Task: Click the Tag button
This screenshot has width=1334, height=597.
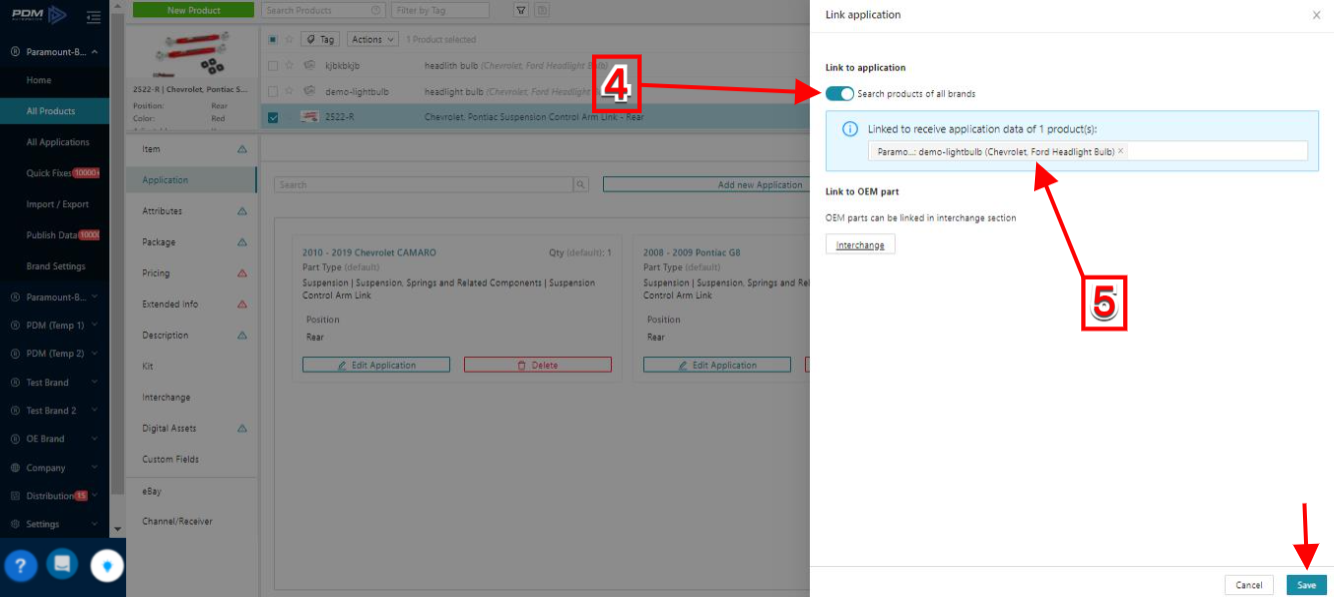Action: 320,39
